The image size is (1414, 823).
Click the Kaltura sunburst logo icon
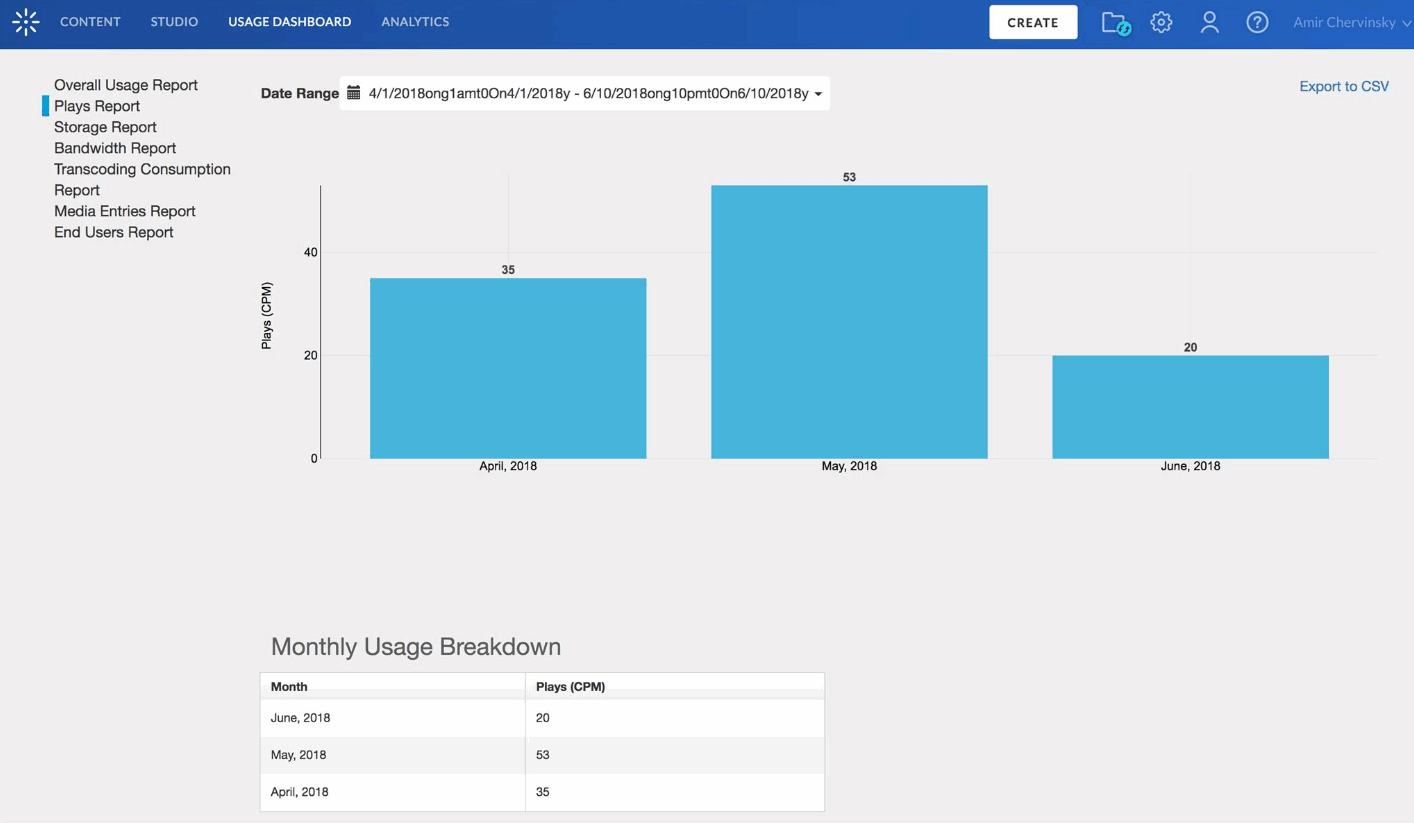click(x=25, y=22)
